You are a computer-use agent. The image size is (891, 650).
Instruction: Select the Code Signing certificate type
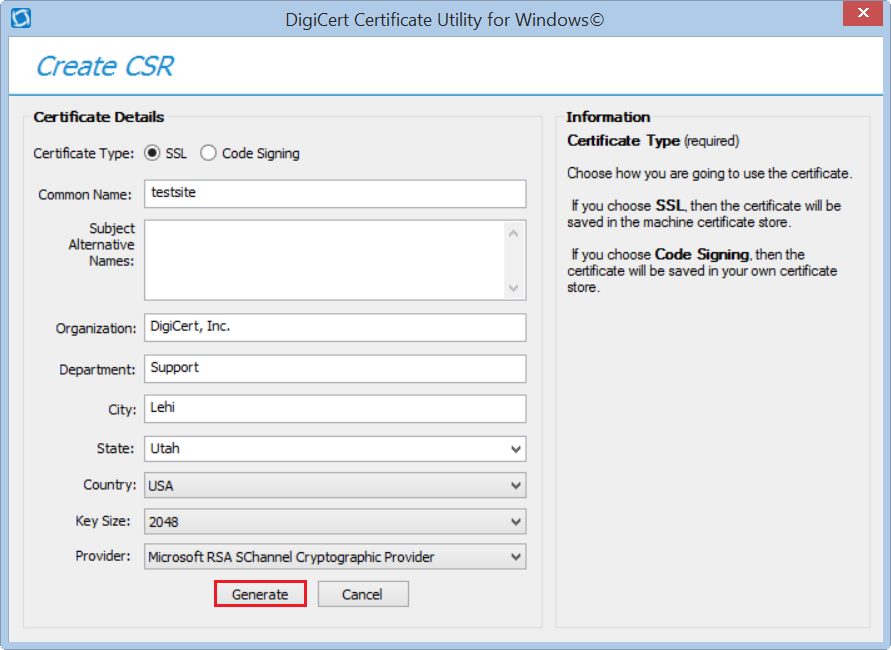click(x=208, y=153)
